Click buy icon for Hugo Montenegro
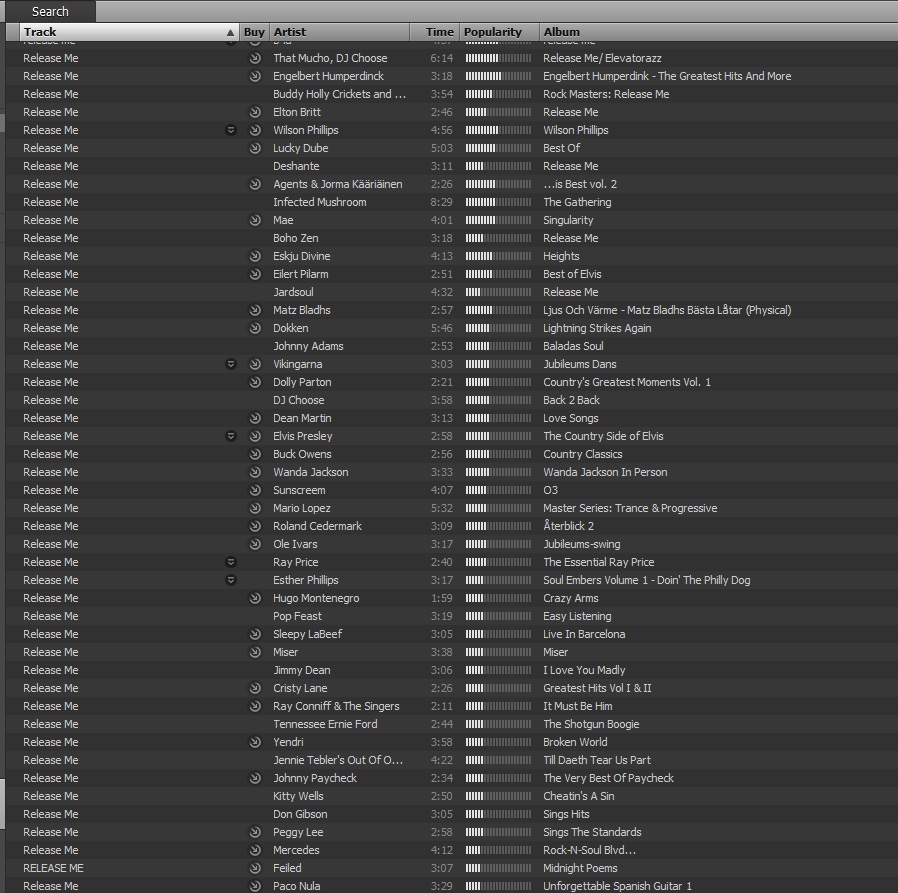The image size is (898, 893). (255, 599)
